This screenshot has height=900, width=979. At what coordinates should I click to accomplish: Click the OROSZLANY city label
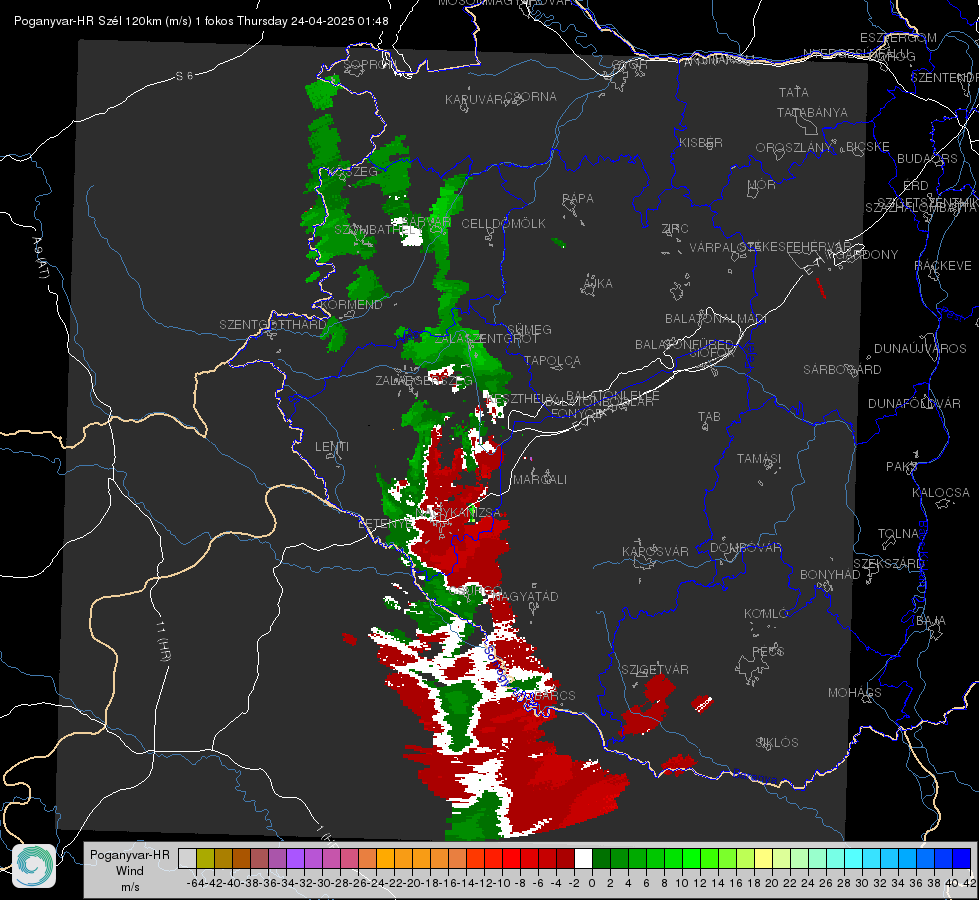794,147
